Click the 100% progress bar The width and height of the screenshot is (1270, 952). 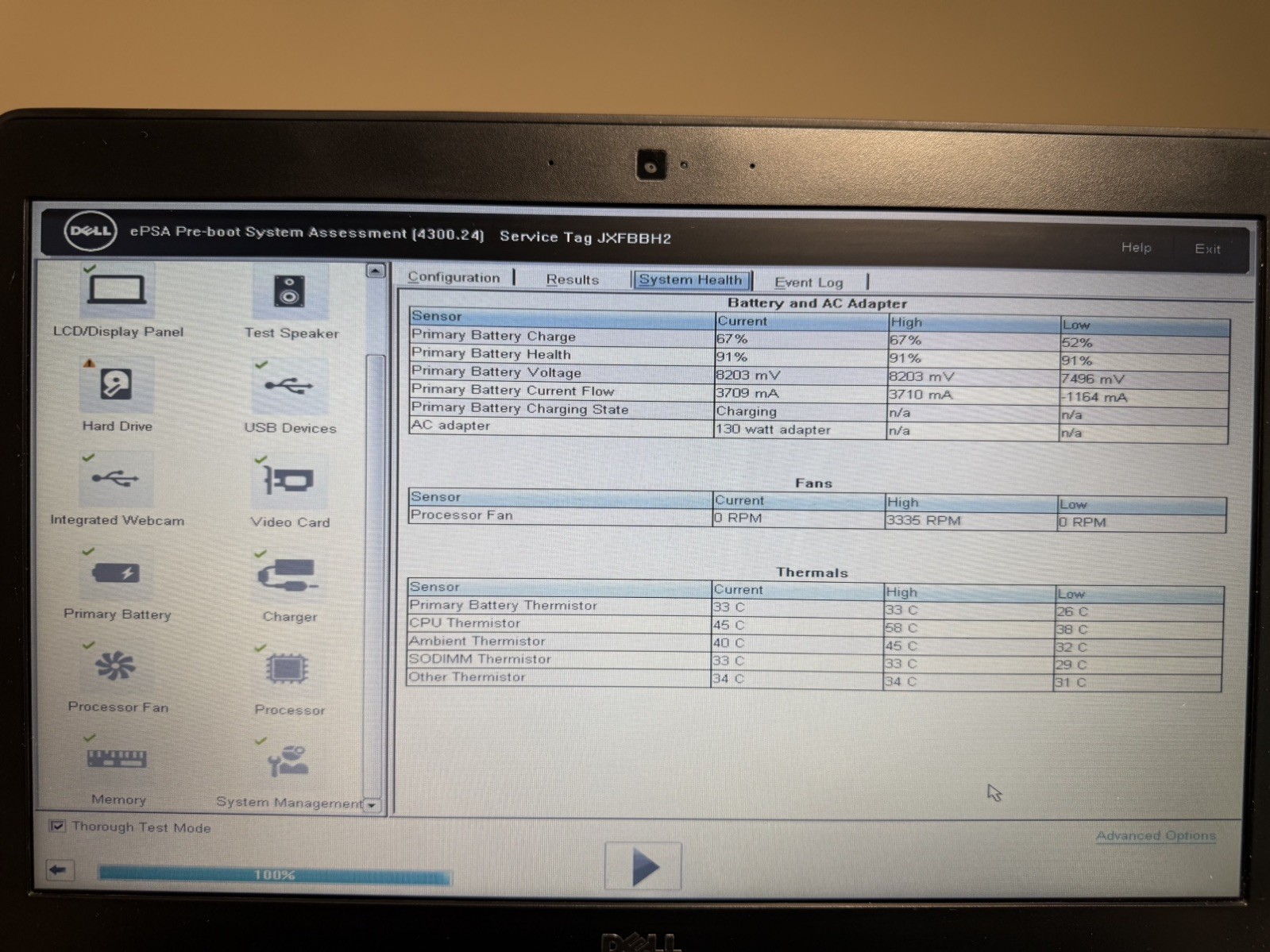[274, 874]
